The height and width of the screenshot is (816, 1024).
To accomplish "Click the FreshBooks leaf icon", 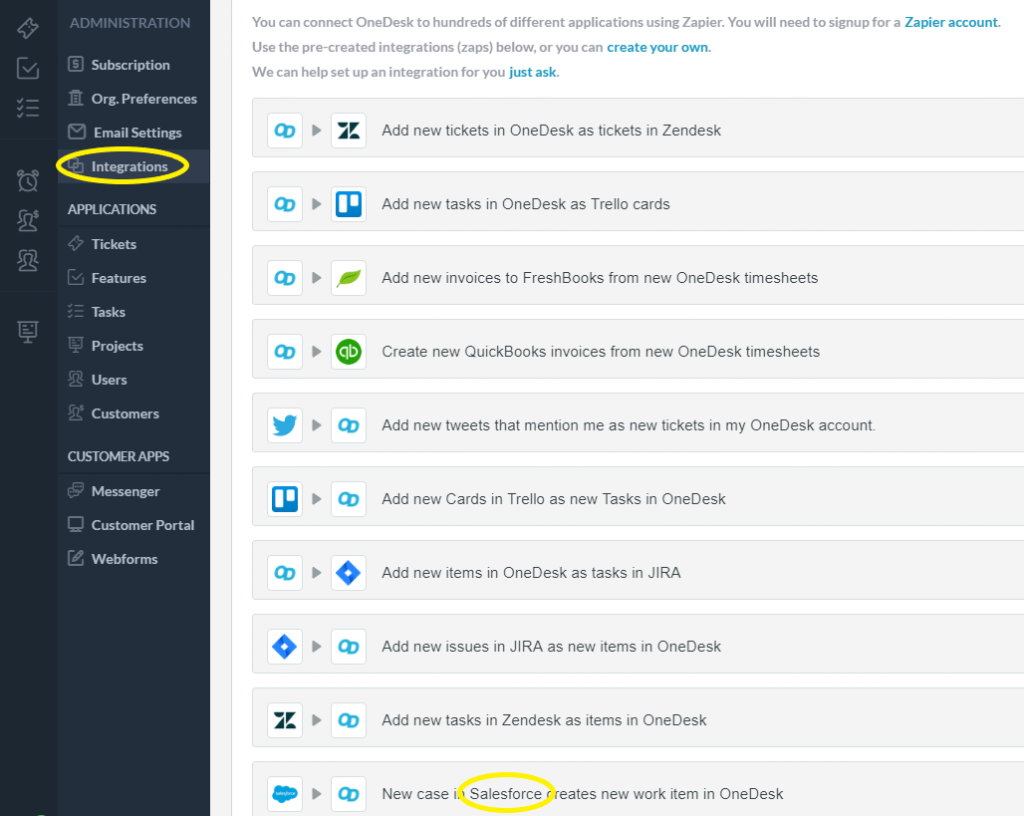I will pos(348,278).
